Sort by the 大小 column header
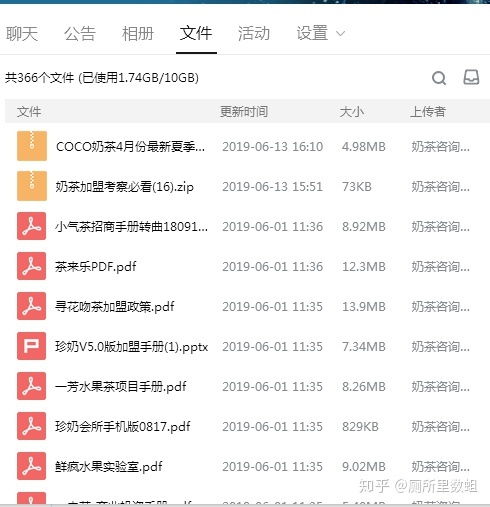The width and height of the screenshot is (490, 507). click(x=352, y=112)
